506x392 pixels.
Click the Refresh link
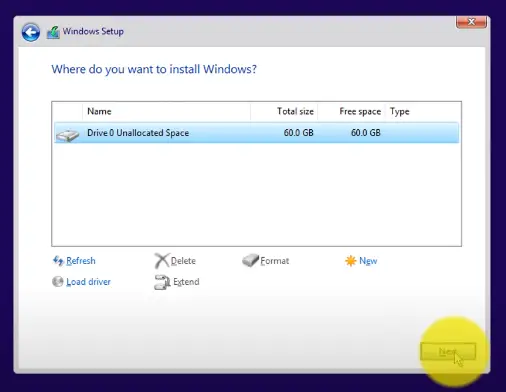81,261
